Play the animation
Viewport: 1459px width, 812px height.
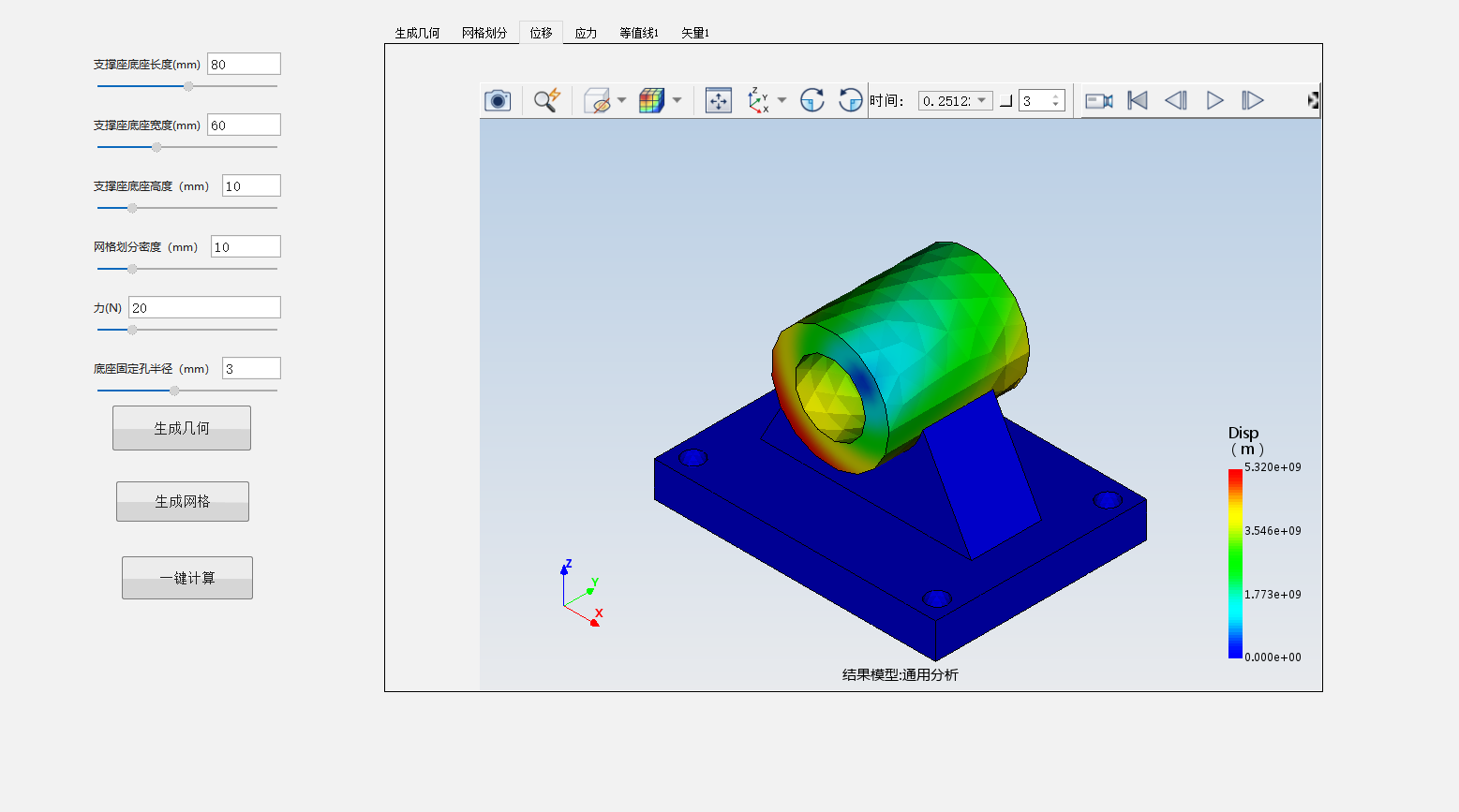tap(1214, 100)
